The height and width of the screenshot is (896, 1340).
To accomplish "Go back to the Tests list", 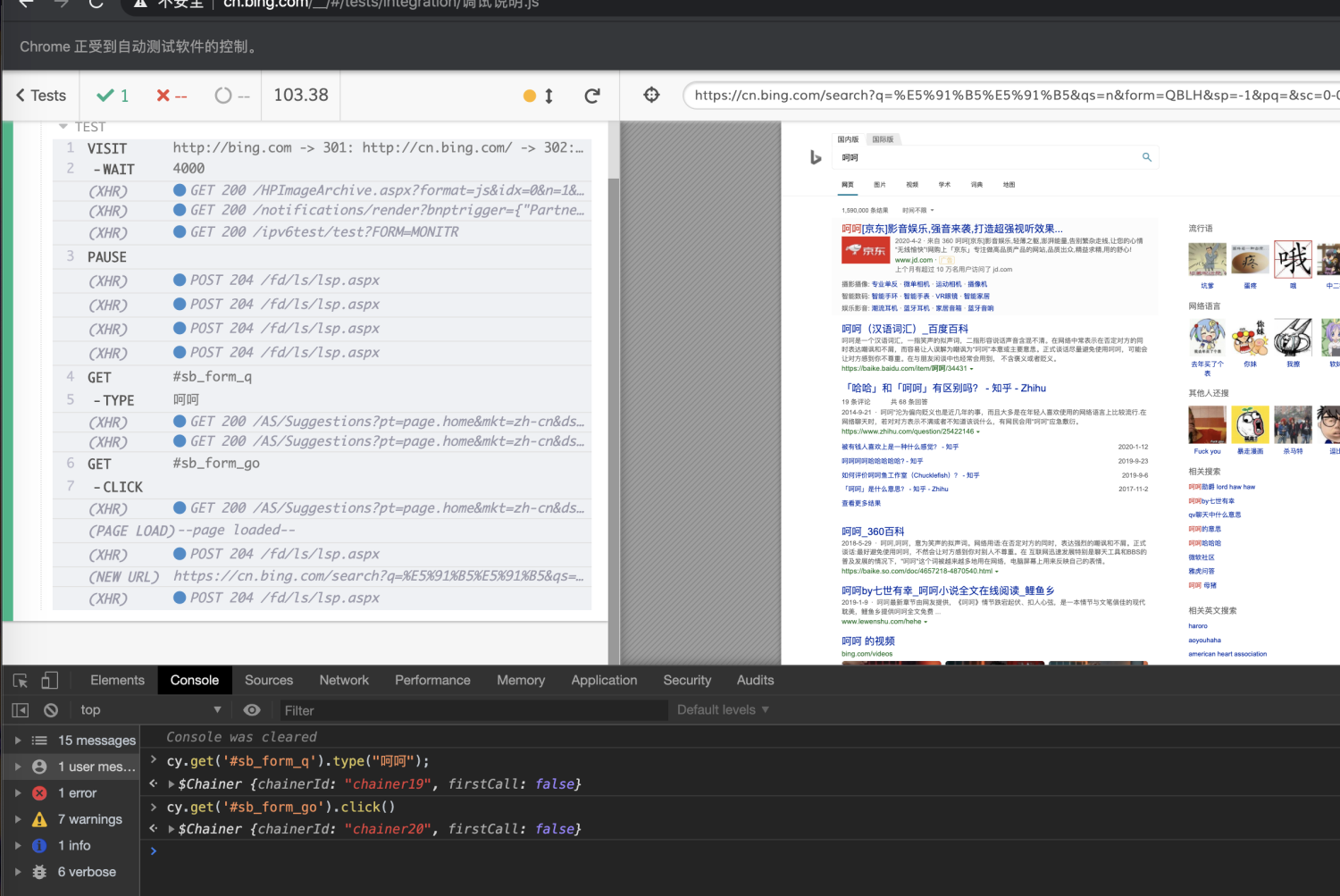I will (x=41, y=96).
